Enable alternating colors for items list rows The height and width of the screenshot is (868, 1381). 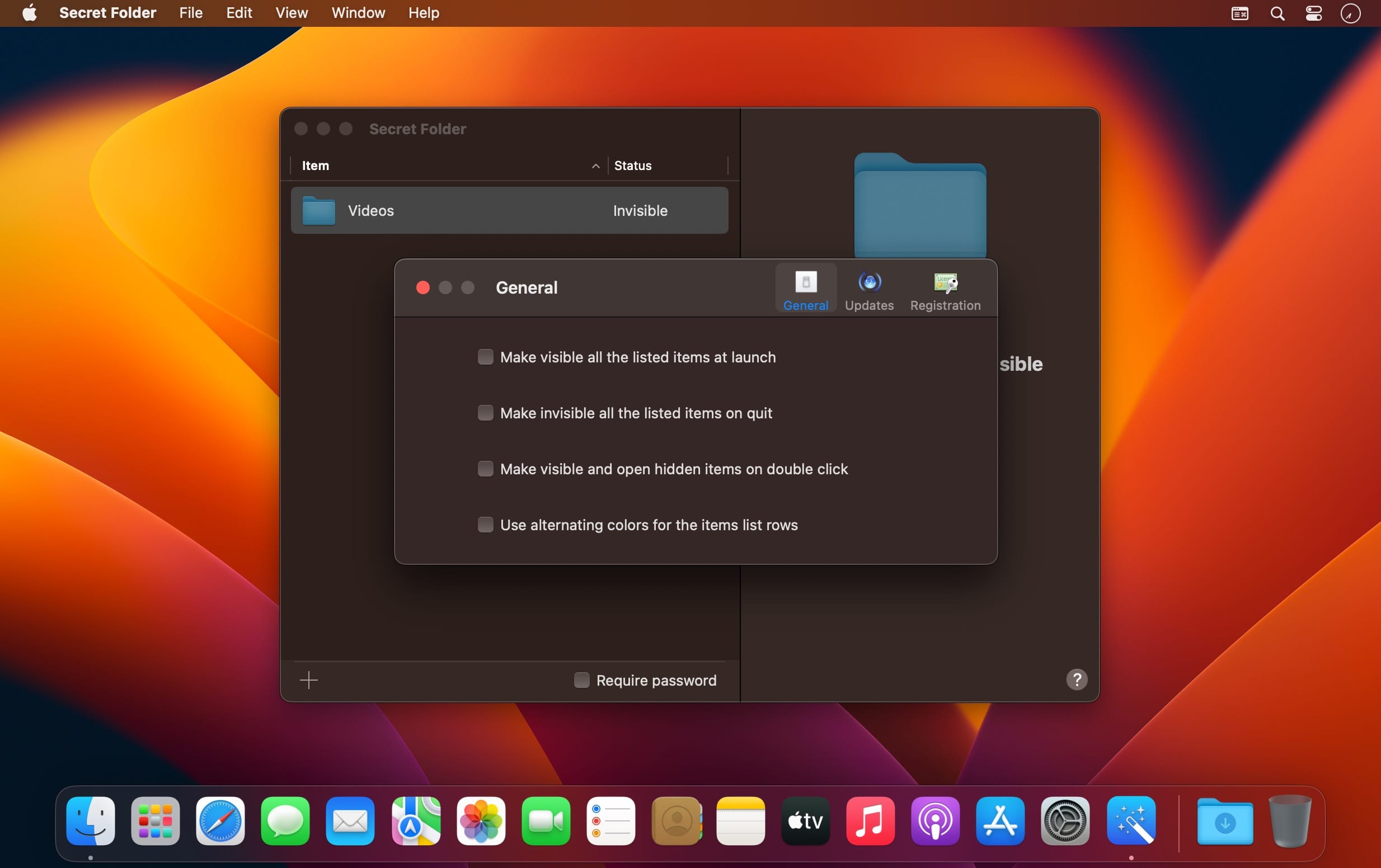pos(485,525)
